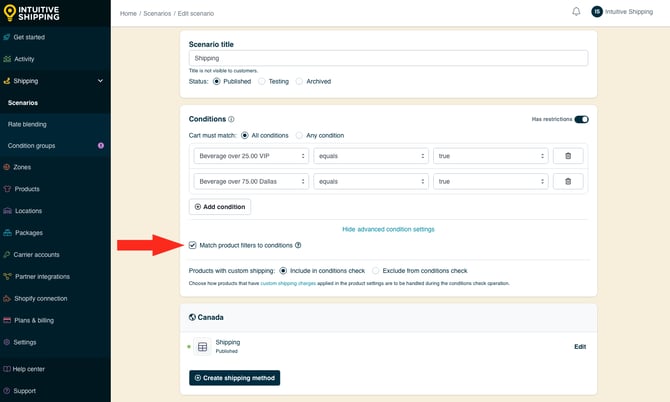Open true value dropdown in second row

pos(491,182)
